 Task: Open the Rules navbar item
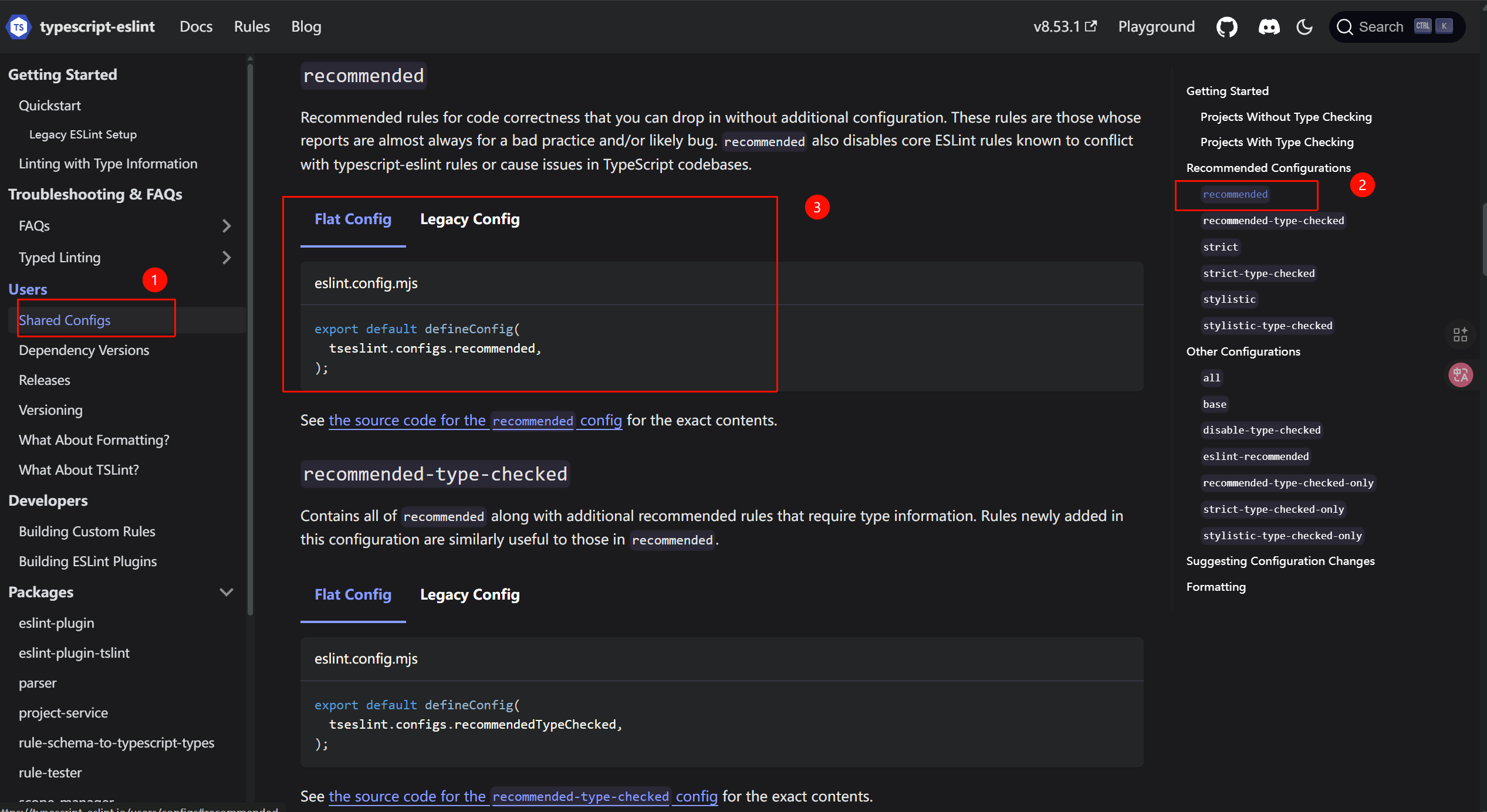click(252, 26)
